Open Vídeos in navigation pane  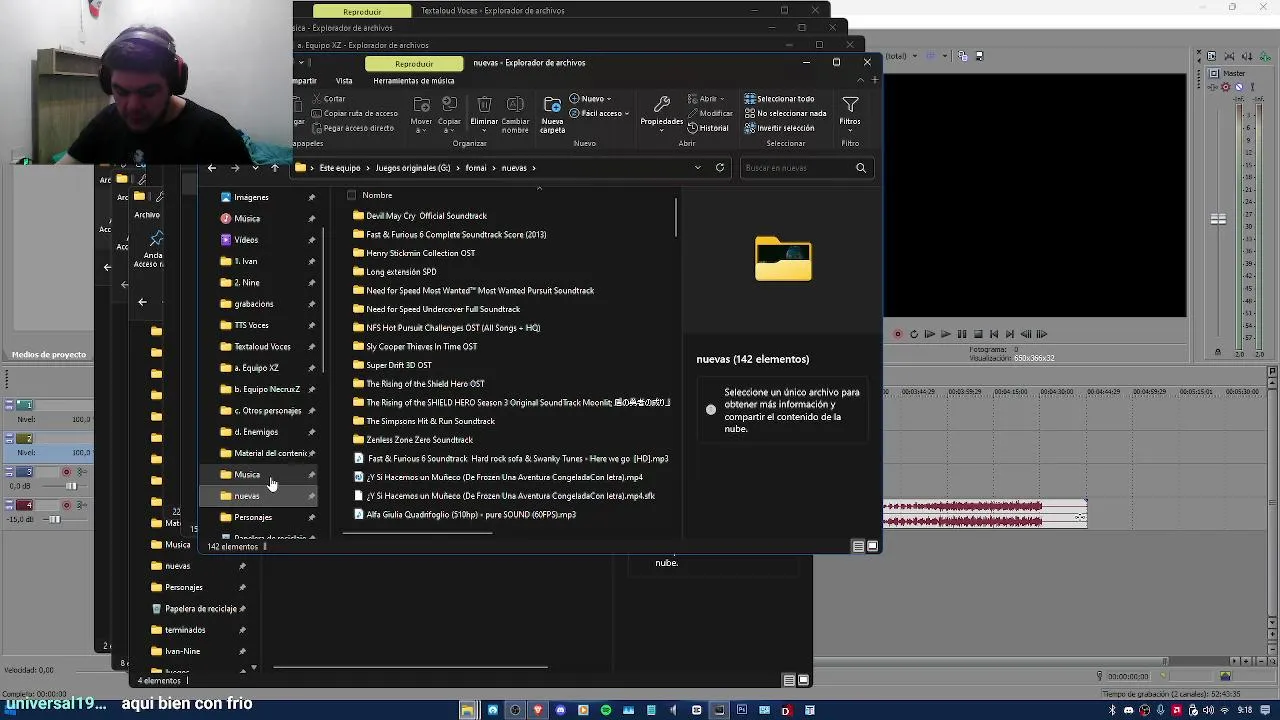(x=246, y=240)
